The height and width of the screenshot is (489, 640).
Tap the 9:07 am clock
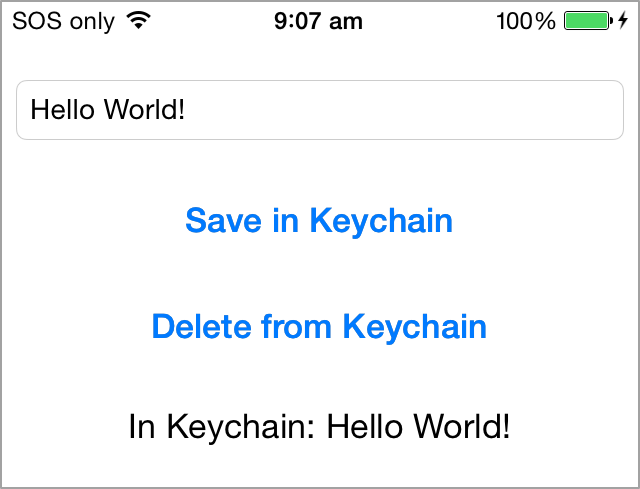[x=319, y=21]
